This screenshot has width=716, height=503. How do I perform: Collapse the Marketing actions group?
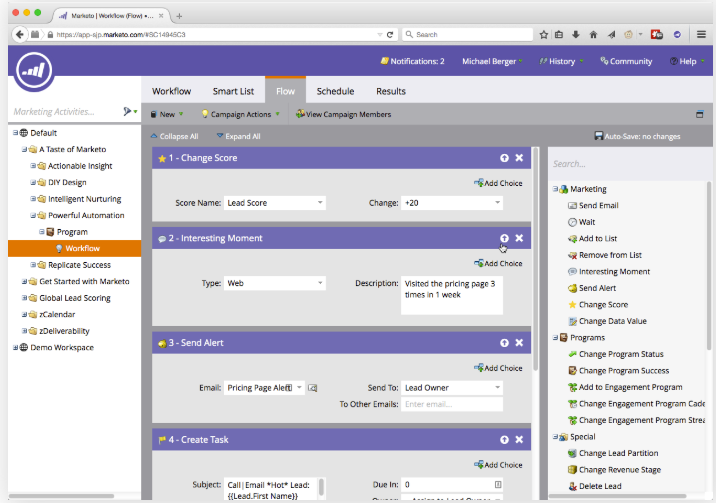tap(554, 189)
